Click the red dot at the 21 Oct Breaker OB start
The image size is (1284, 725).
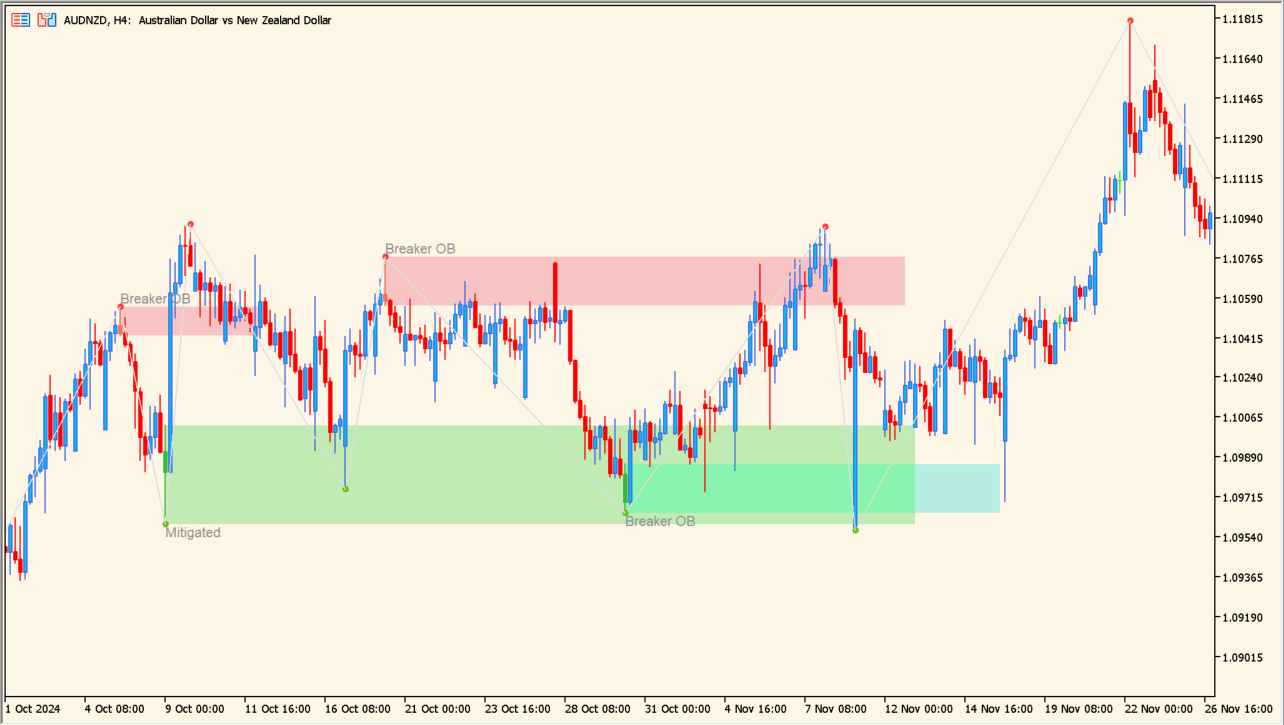tap(385, 257)
